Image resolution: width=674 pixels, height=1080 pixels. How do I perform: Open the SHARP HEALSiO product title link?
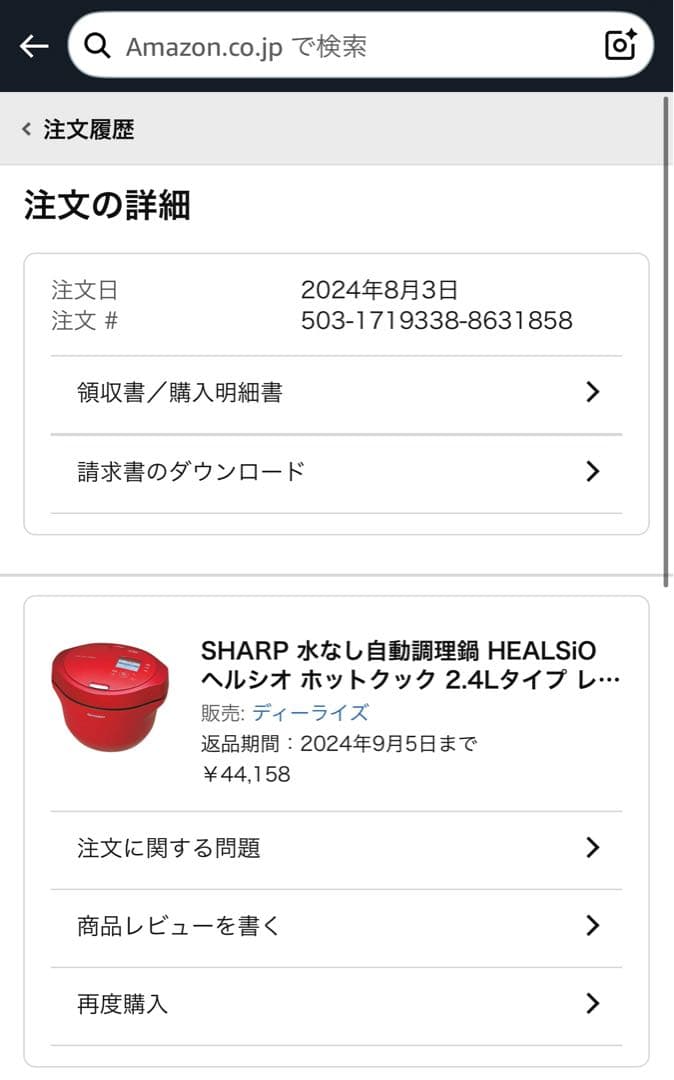point(400,663)
